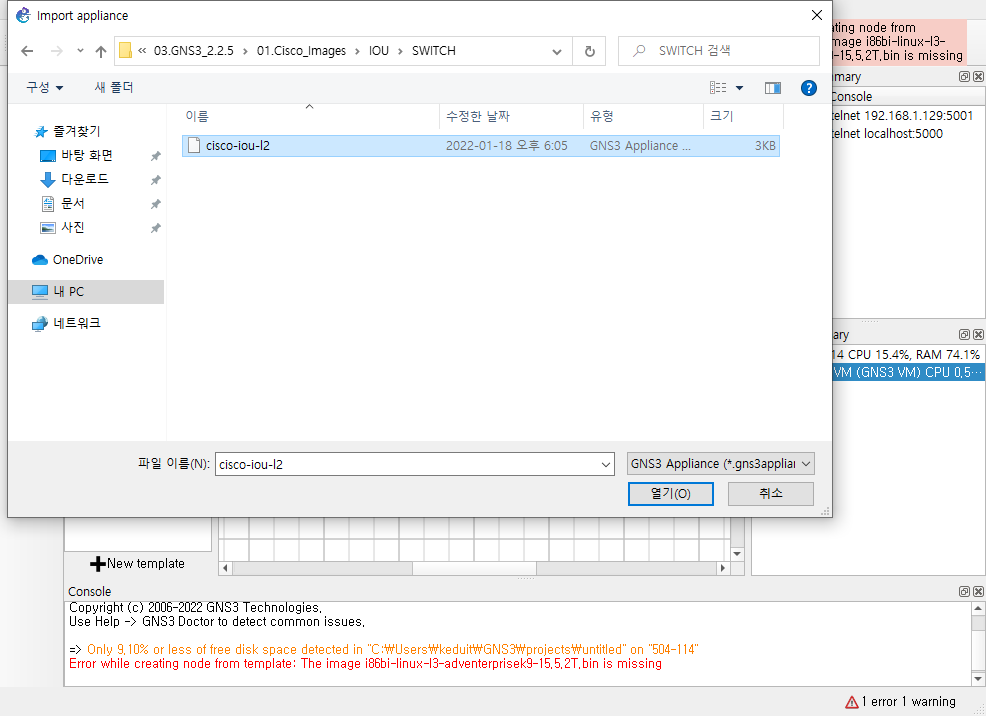Open the view options dropdown arrow

(740, 88)
